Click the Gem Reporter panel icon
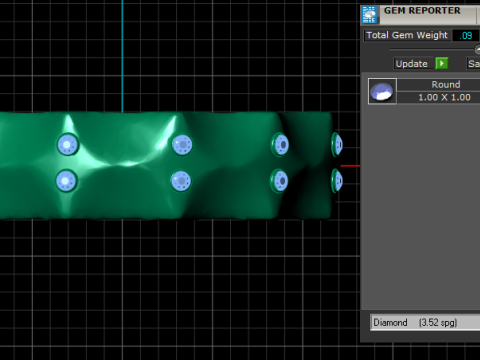Viewport: 480px width, 360px height. click(x=370, y=15)
